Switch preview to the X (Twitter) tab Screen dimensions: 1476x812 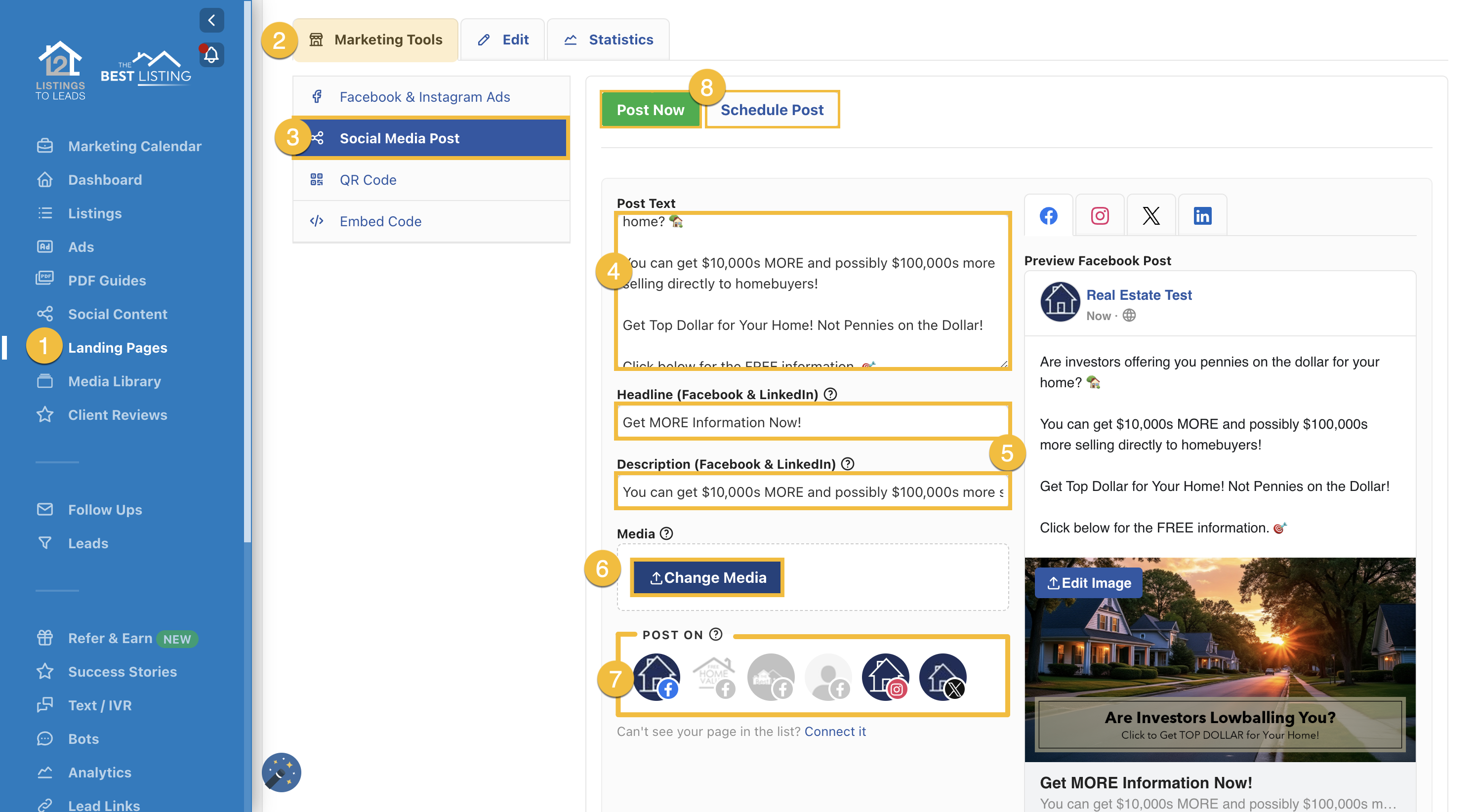click(1150, 216)
